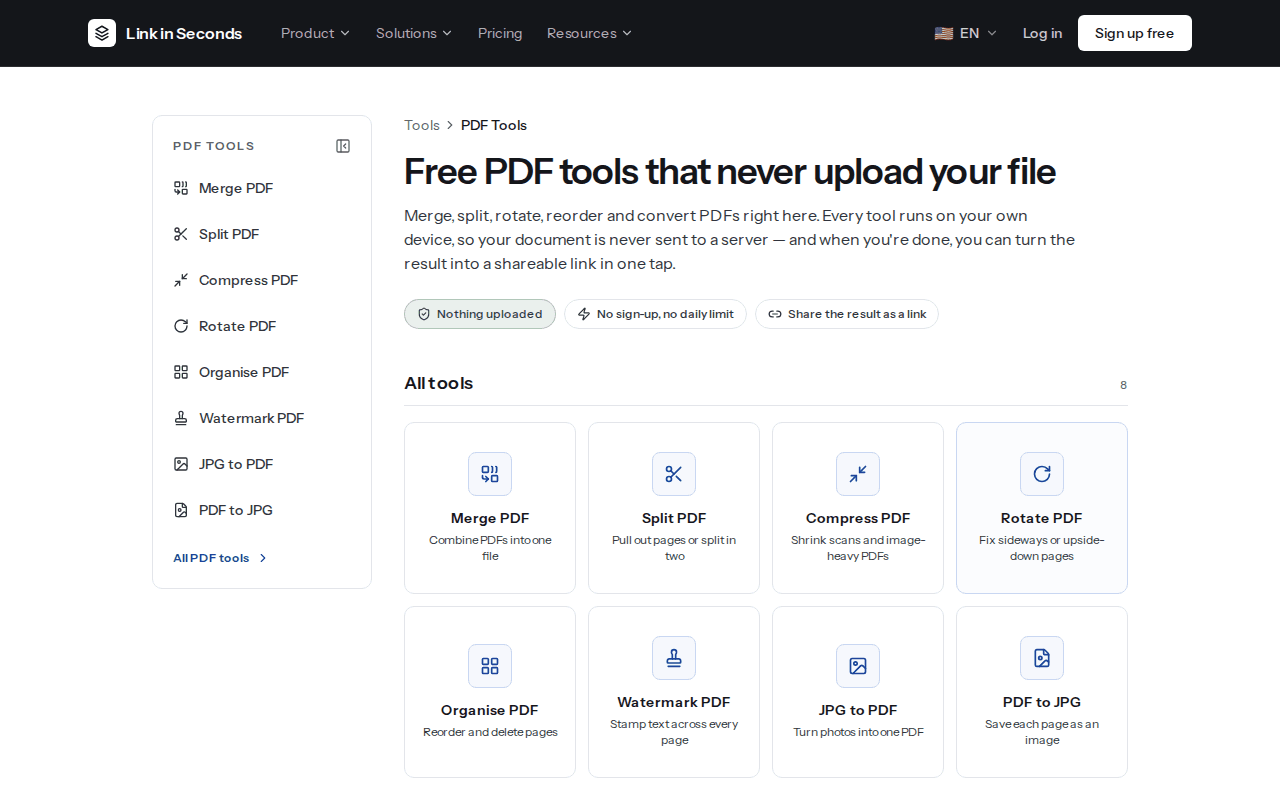Click the JPG to PDF sidebar image icon
The height and width of the screenshot is (800, 1280).
181,464
